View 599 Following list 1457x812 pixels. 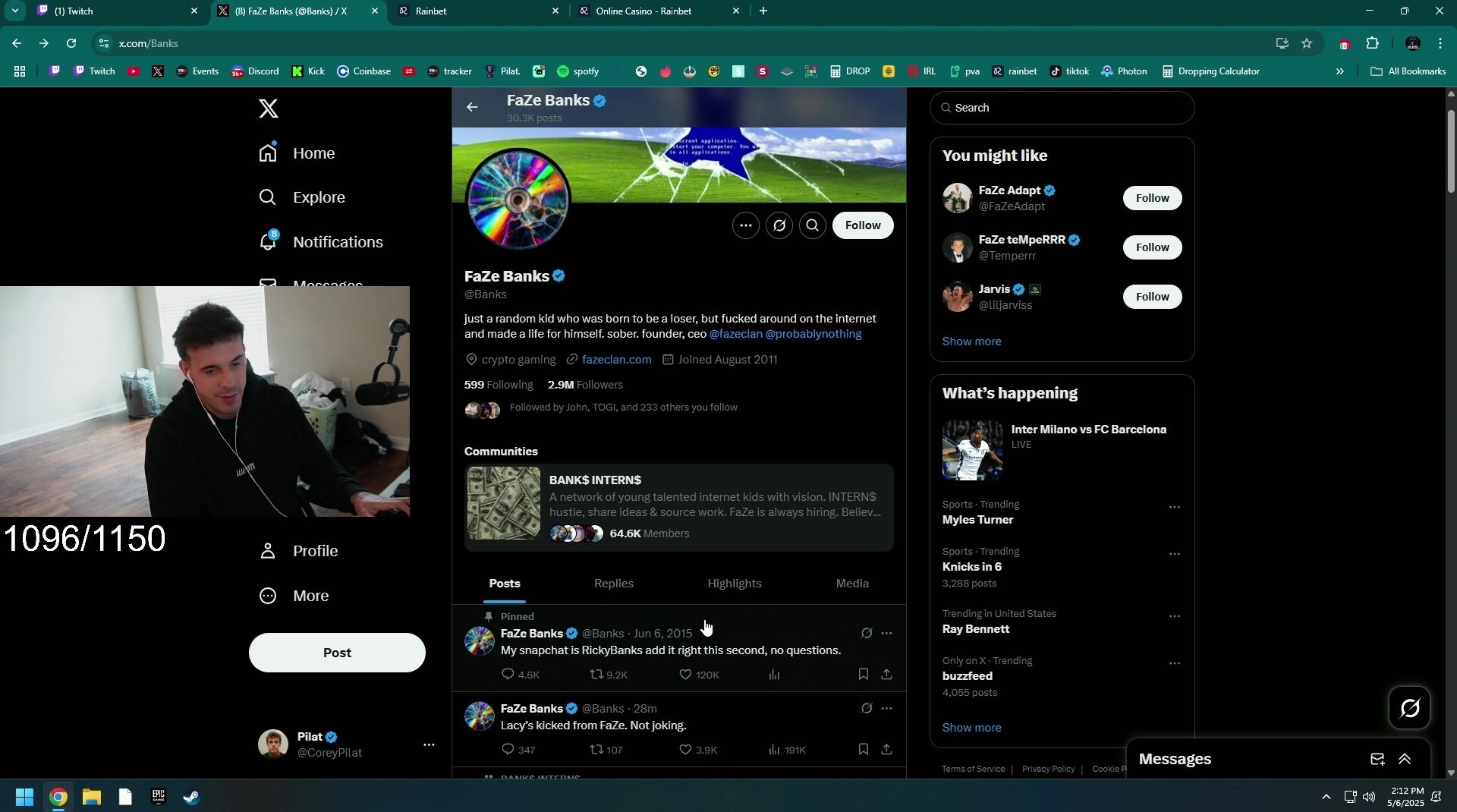pos(499,385)
